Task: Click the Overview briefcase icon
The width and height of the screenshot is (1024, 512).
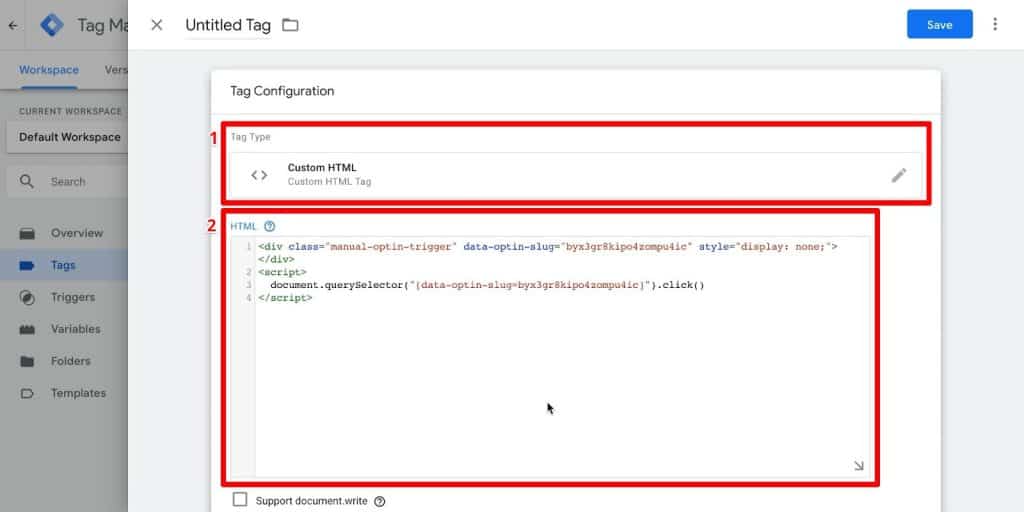Action: (27, 233)
